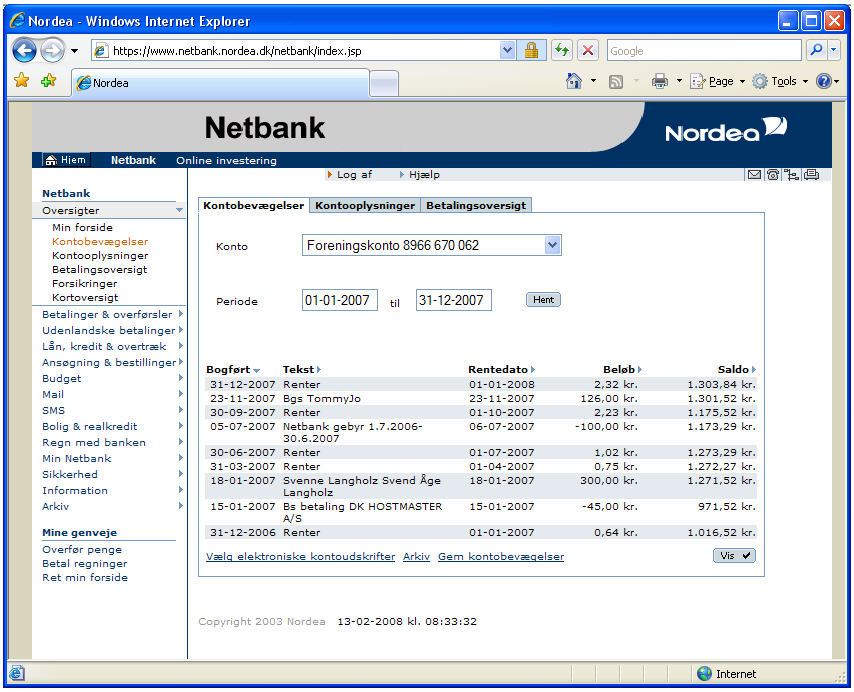
Task: Click the Hent button
Action: (543, 299)
